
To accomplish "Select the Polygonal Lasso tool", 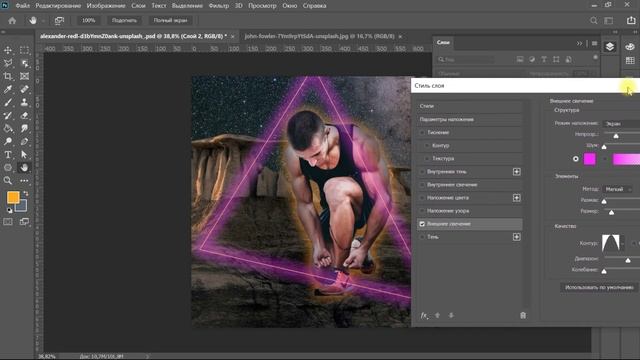I will pyautogui.click(x=8, y=63).
